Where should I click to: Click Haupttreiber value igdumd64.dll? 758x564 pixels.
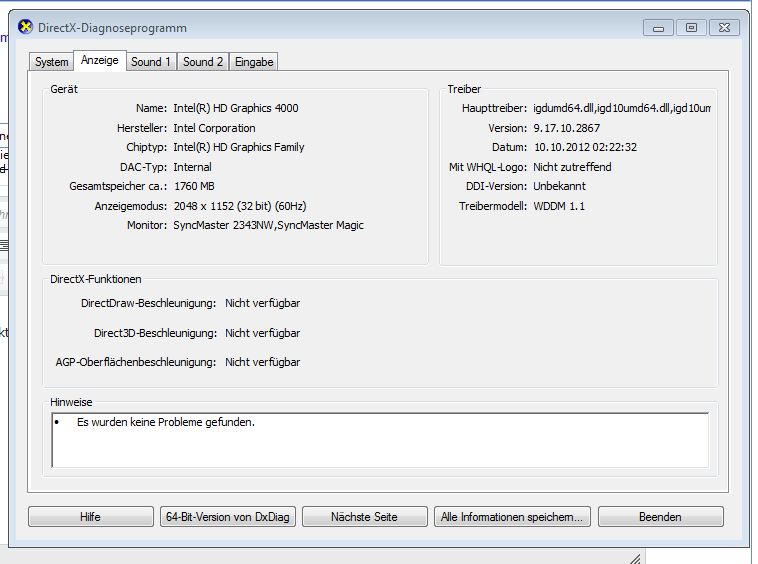pos(622,108)
